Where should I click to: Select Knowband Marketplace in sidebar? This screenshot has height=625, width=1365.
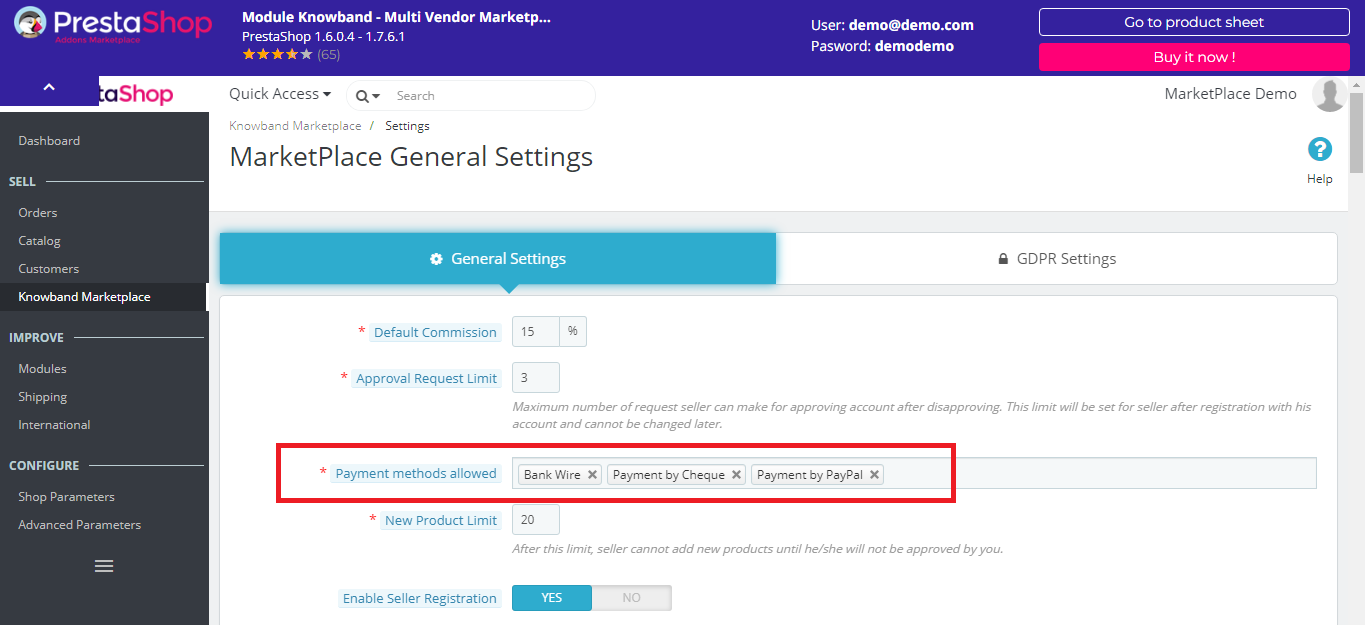pyautogui.click(x=84, y=297)
